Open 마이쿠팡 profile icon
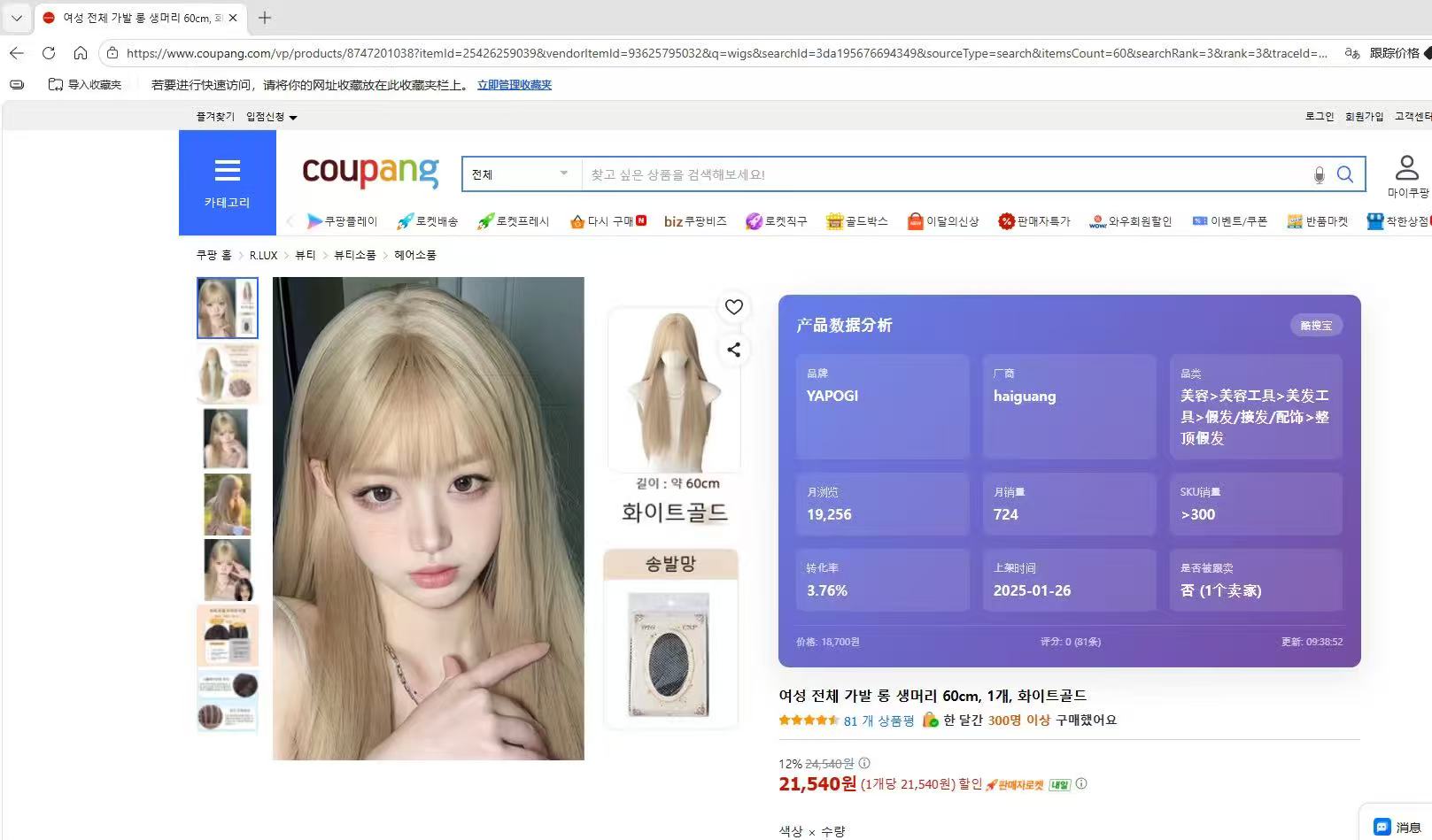This screenshot has height=840, width=1432. (1407, 175)
